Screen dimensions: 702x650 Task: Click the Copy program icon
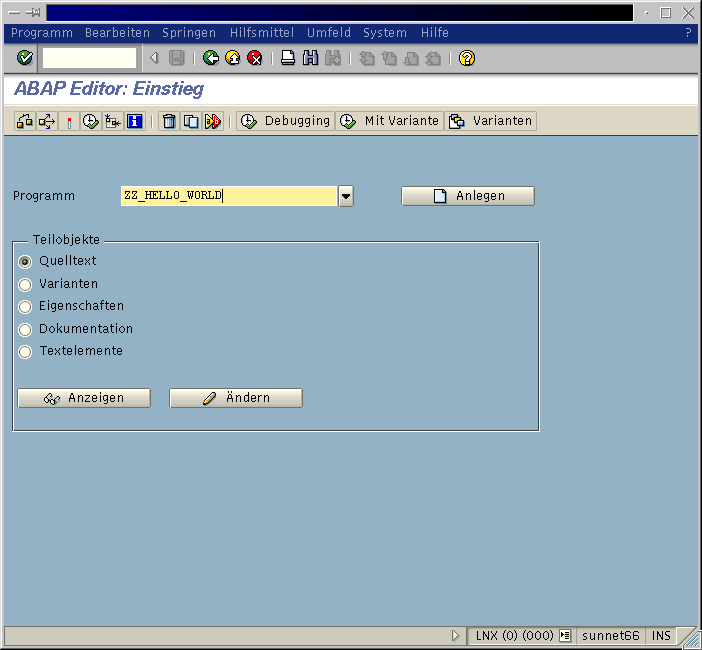[191, 121]
